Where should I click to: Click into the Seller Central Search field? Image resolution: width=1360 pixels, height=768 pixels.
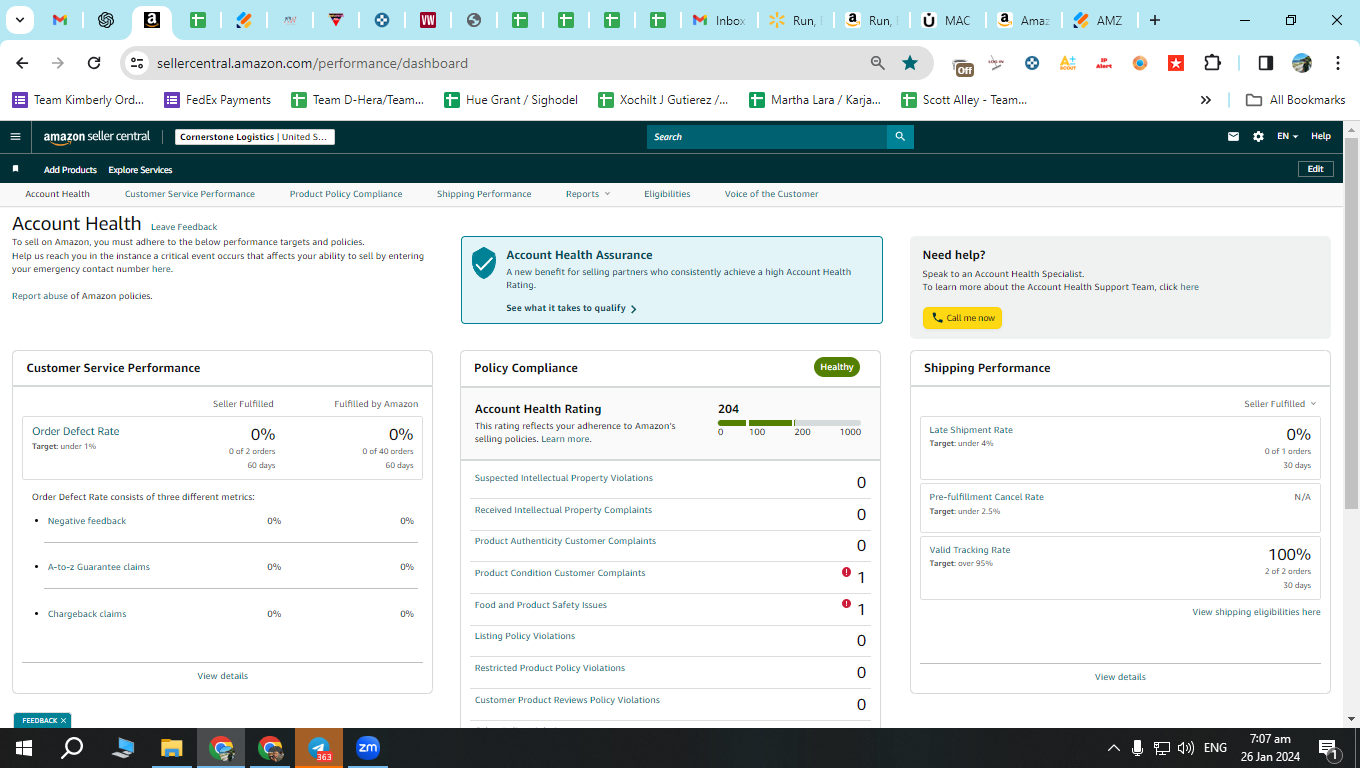click(767, 137)
